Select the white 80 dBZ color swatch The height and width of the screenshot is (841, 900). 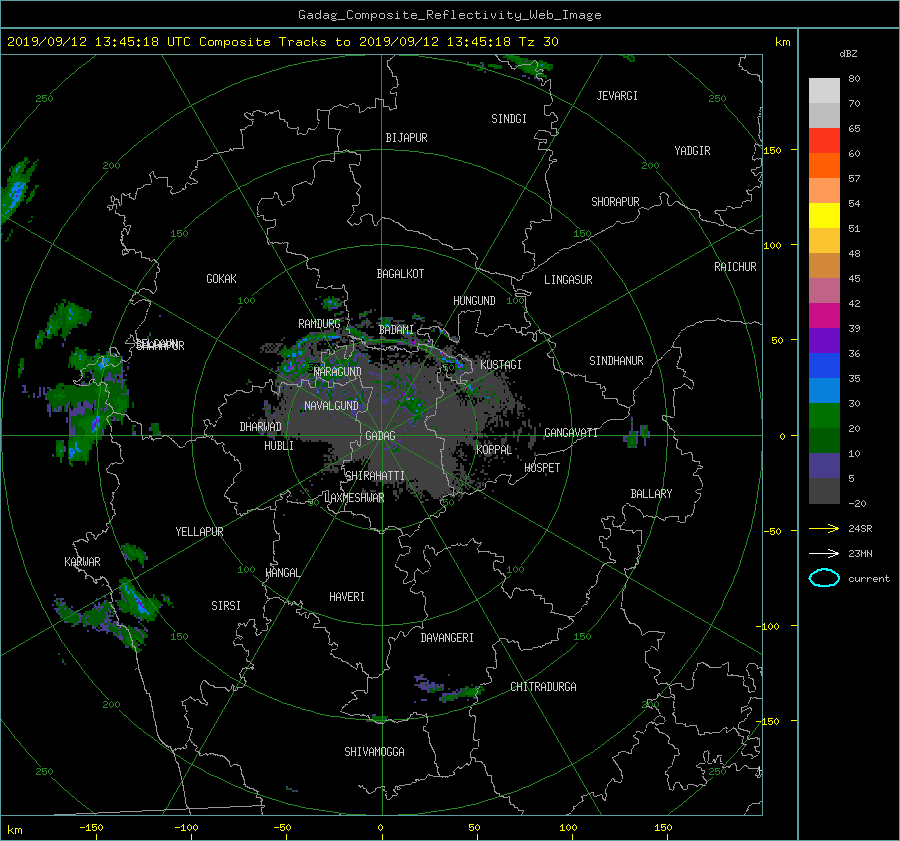[x=824, y=90]
